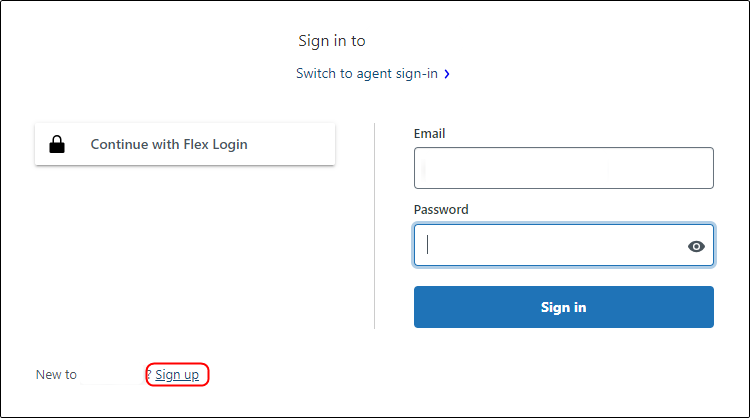This screenshot has height=418, width=750.
Task: Click the "Sign in to" heading
Action: point(332,41)
